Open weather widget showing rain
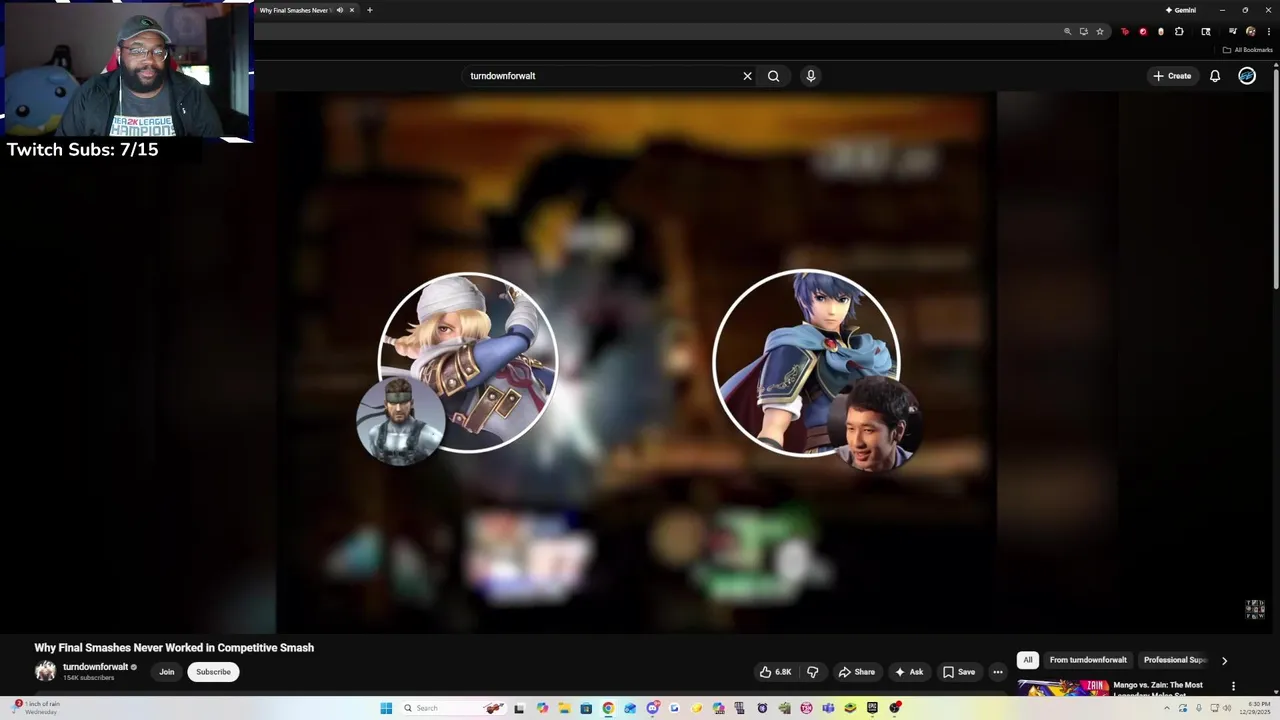Image resolution: width=1280 pixels, height=720 pixels. [x=35, y=708]
